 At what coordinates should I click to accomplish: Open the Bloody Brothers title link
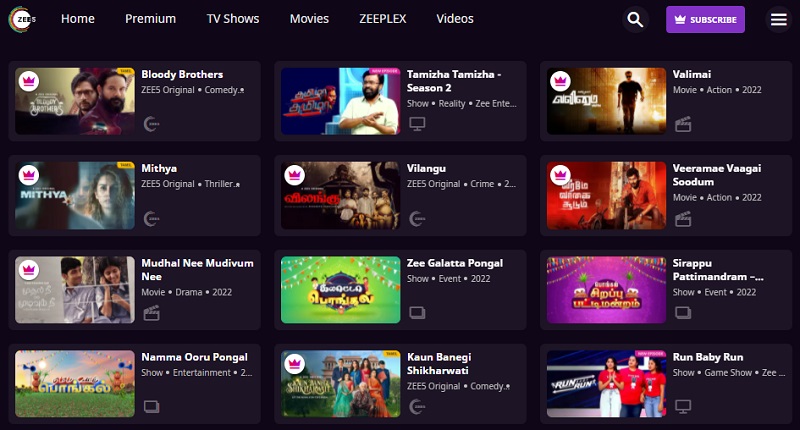pyautogui.click(x=182, y=74)
